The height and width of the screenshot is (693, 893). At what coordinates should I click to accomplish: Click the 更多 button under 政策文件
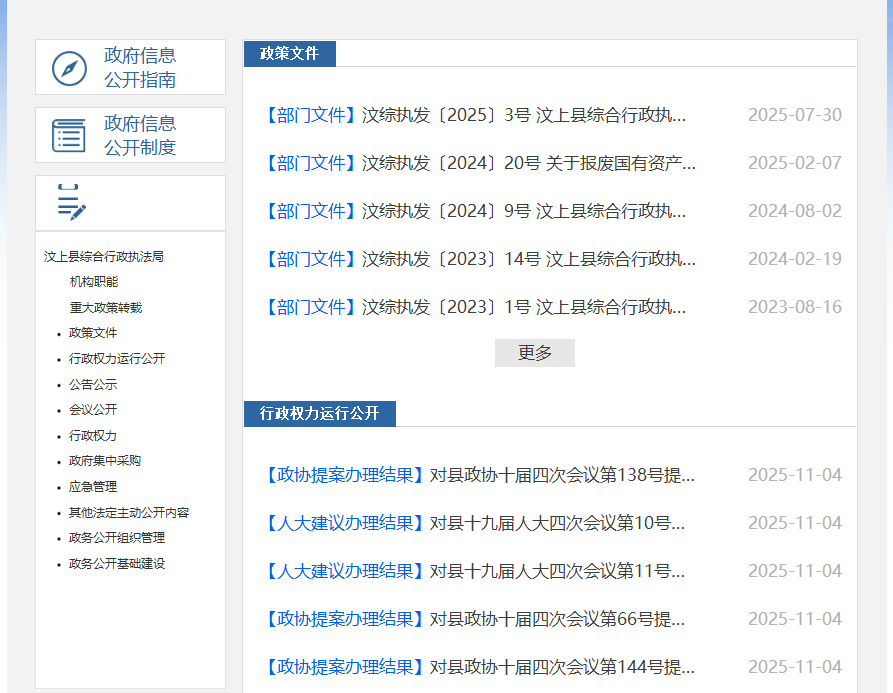(534, 353)
